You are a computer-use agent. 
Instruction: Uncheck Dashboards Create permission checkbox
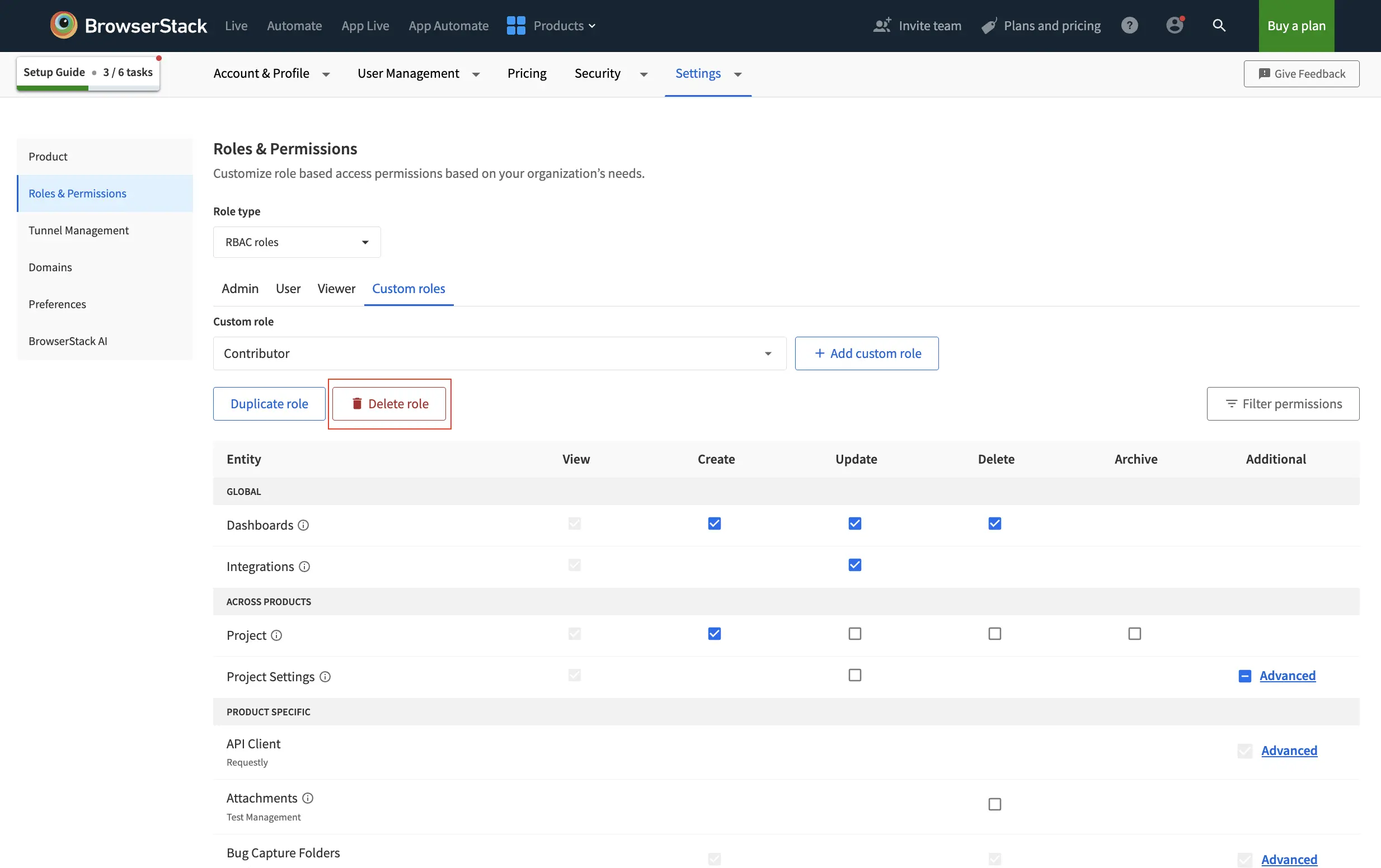(714, 523)
